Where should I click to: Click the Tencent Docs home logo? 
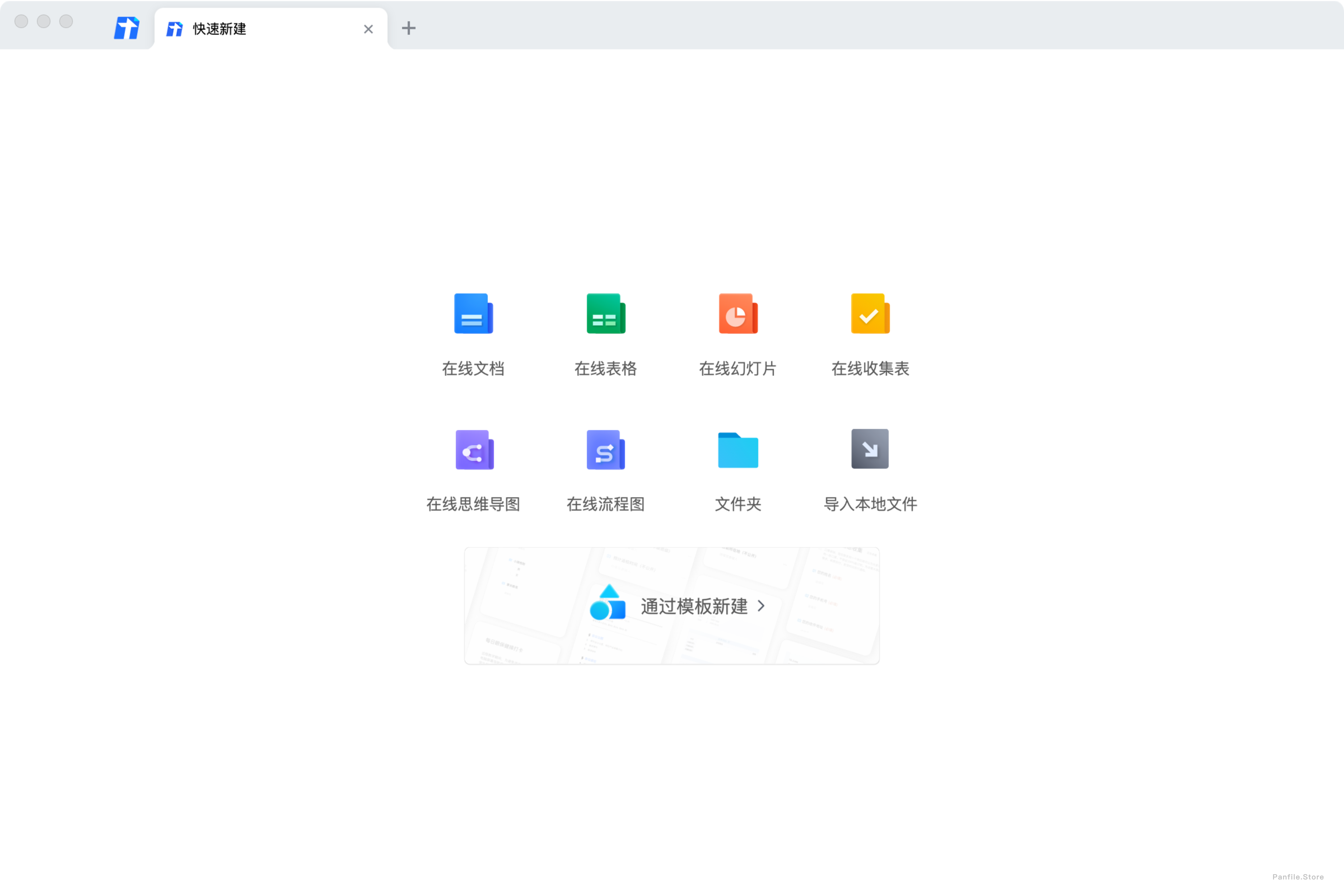point(126,28)
